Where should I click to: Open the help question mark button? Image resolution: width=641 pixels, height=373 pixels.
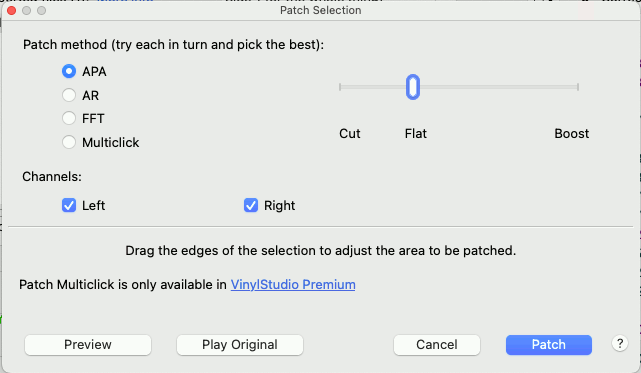[x=620, y=344]
